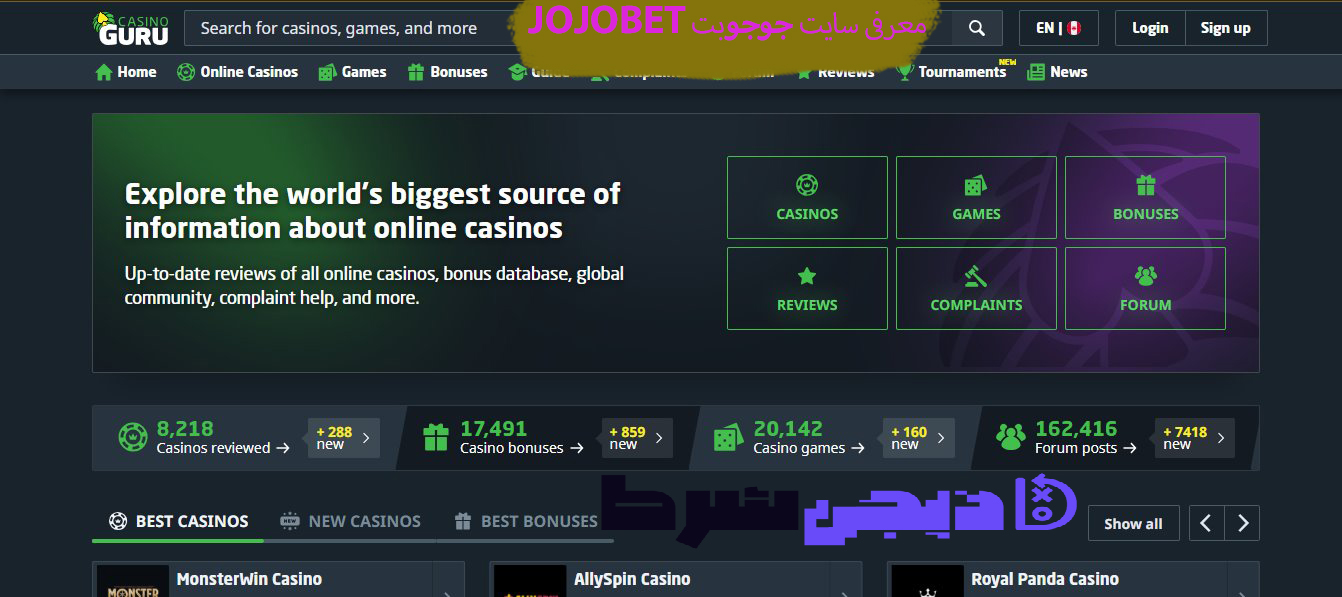Screen dimensions: 1342x597
Task: Click the MonsterWin Casino logo thumbnail
Action: pyautogui.click(x=133, y=582)
